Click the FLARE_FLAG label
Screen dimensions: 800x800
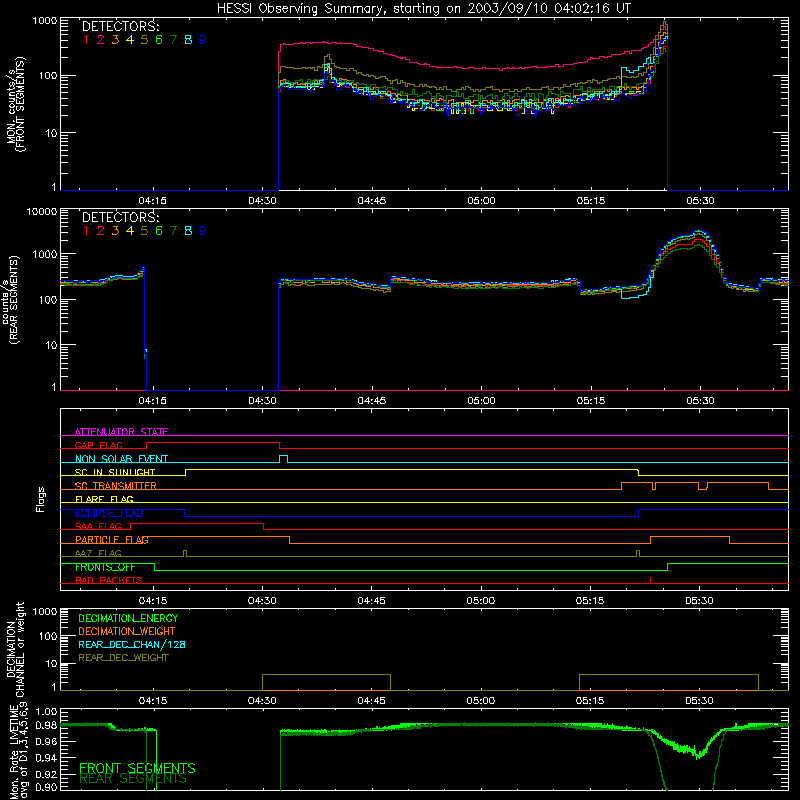[104, 499]
